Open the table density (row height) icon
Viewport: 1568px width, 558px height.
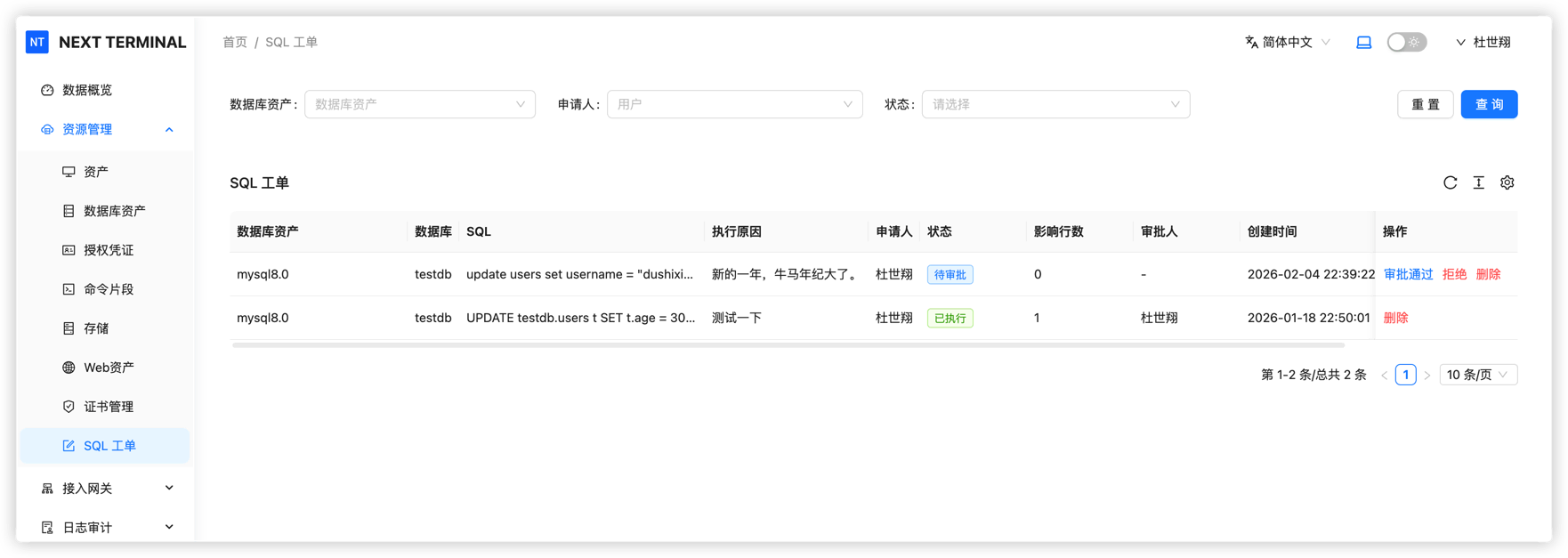point(1478,182)
